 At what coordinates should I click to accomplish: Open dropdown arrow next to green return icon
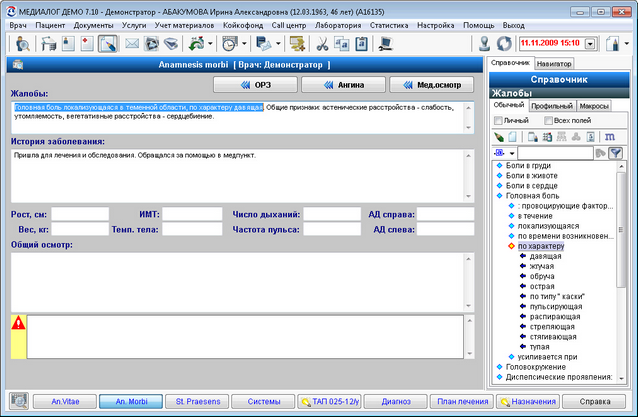tap(210, 44)
